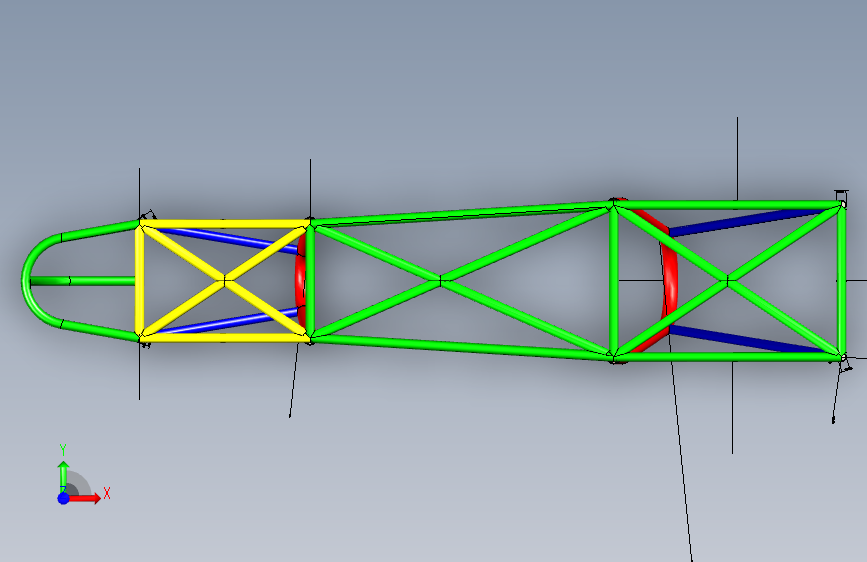Select the green vertical tube behind yellow bay

click(310, 280)
